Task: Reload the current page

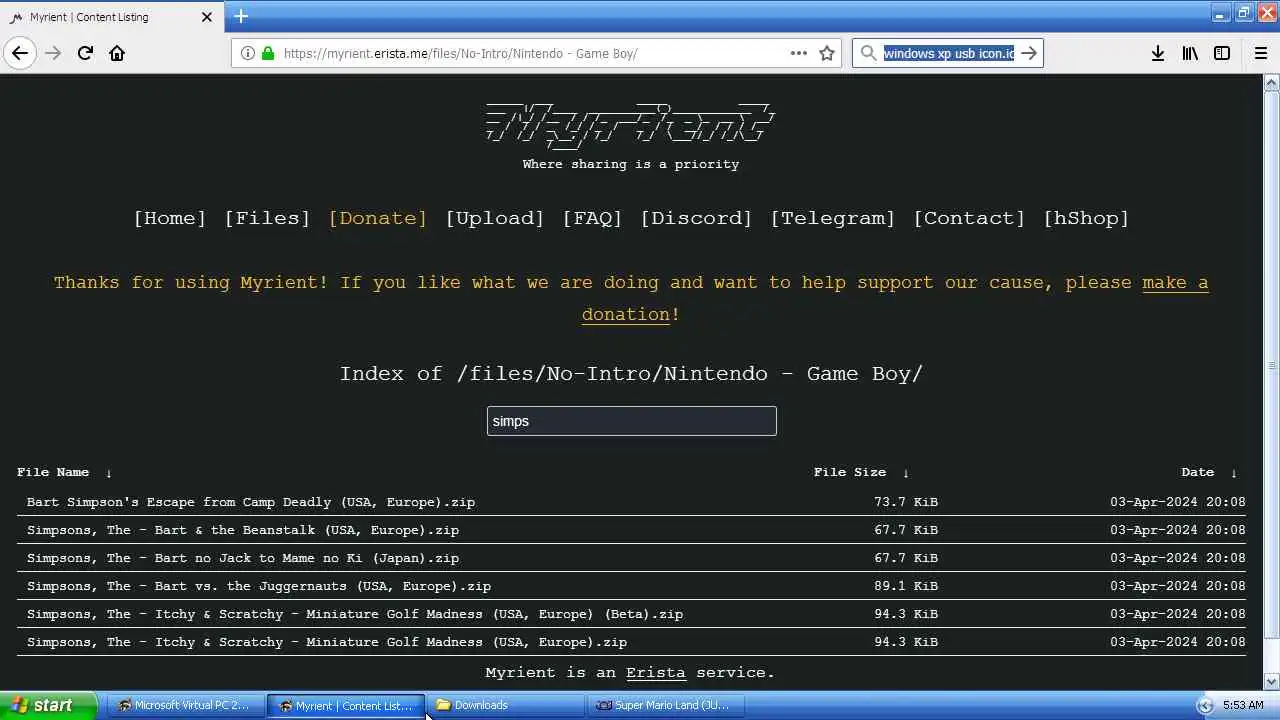Action: (85, 53)
